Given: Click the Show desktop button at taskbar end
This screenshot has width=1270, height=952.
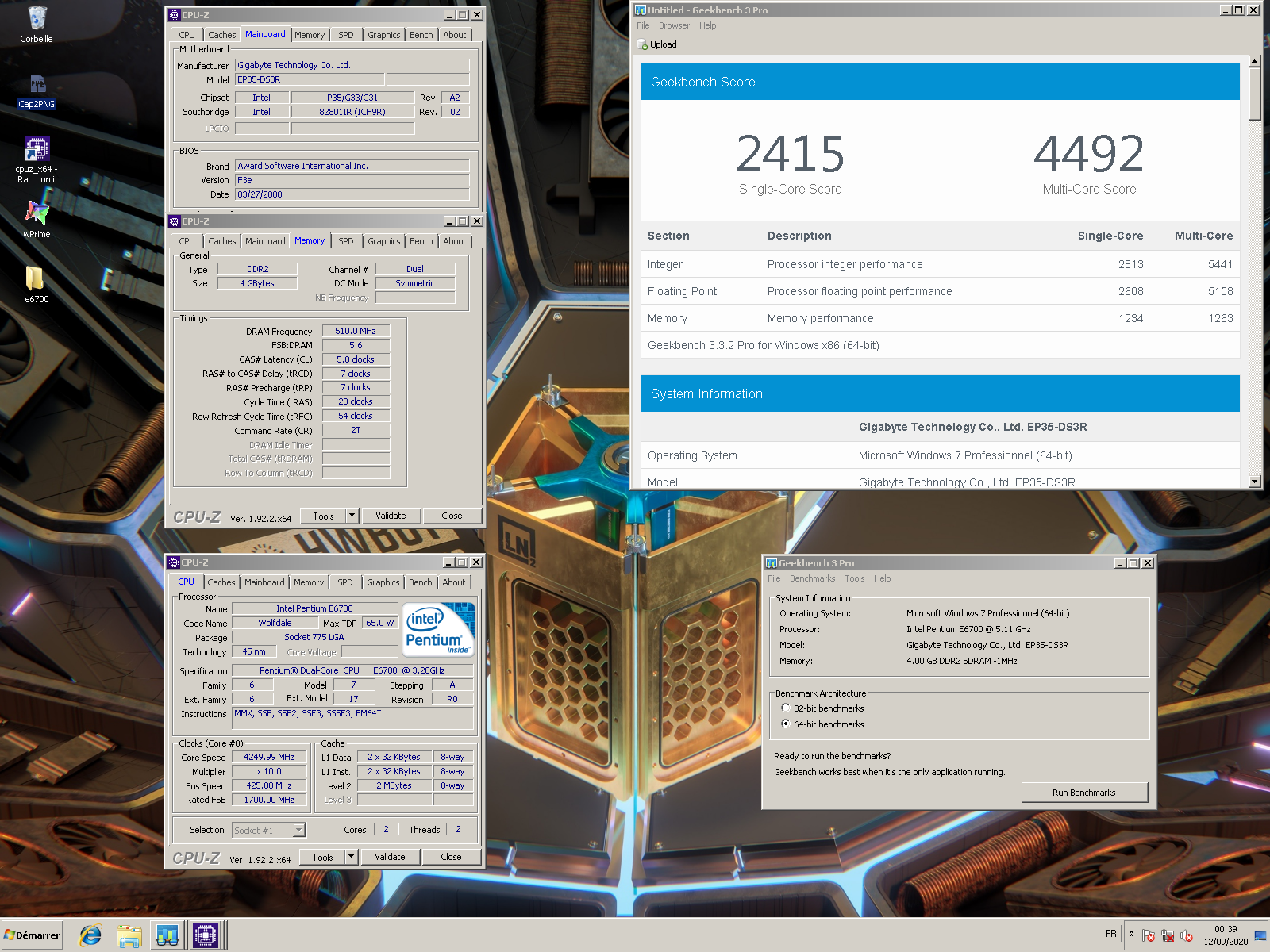Looking at the screenshot, I should (1261, 935).
